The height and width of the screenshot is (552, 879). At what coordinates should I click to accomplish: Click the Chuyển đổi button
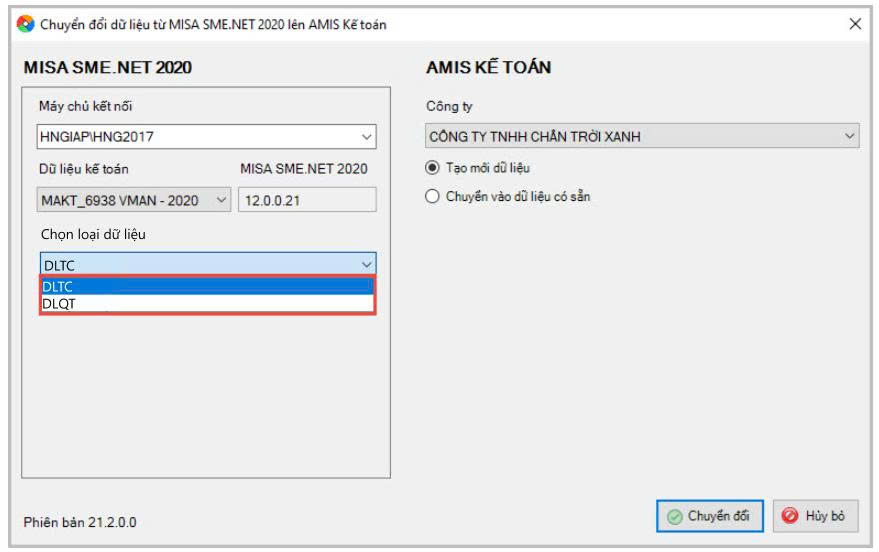[710, 516]
